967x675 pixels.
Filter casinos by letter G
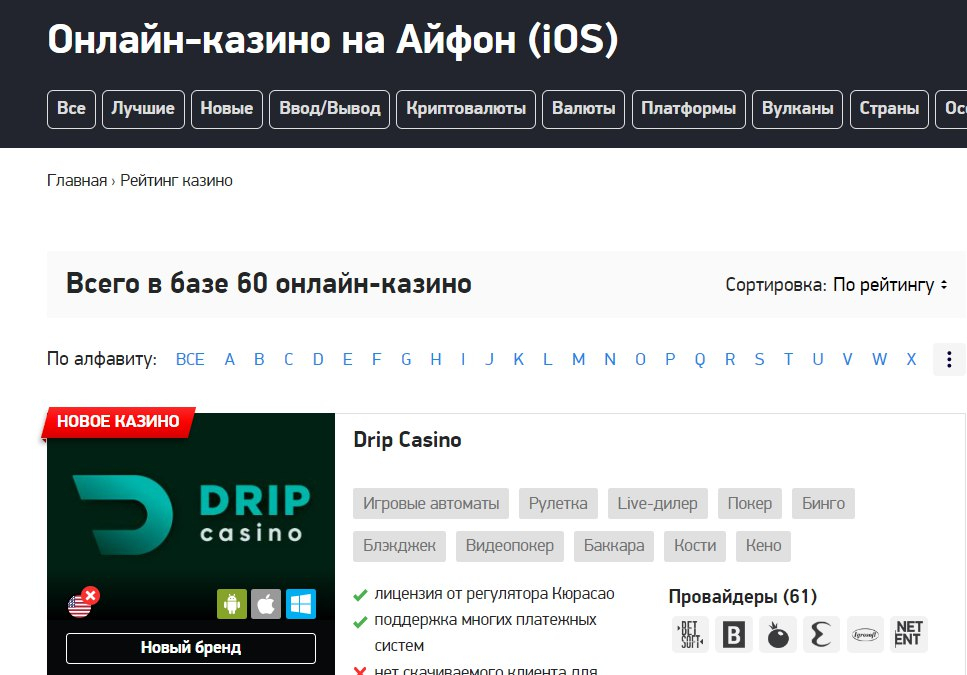pyautogui.click(x=406, y=359)
